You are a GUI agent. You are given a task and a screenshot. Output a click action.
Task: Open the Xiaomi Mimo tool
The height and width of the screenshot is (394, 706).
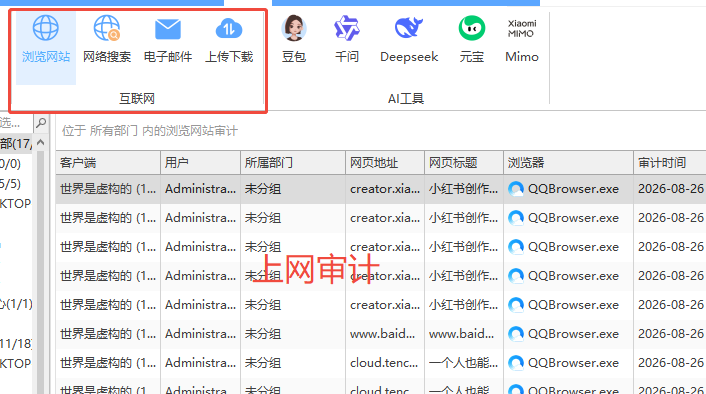[522, 40]
